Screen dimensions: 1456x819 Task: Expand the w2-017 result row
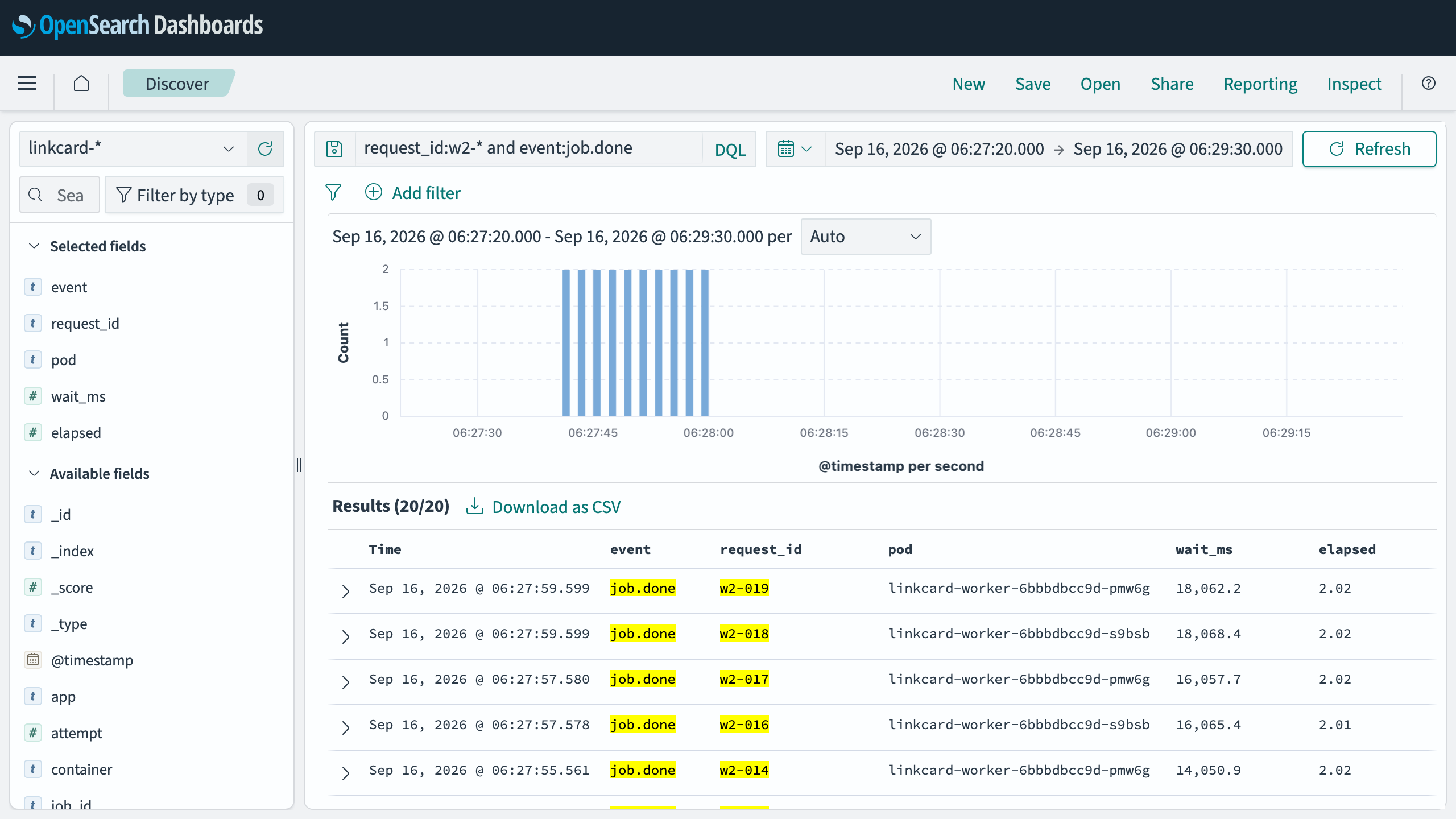pyautogui.click(x=345, y=682)
